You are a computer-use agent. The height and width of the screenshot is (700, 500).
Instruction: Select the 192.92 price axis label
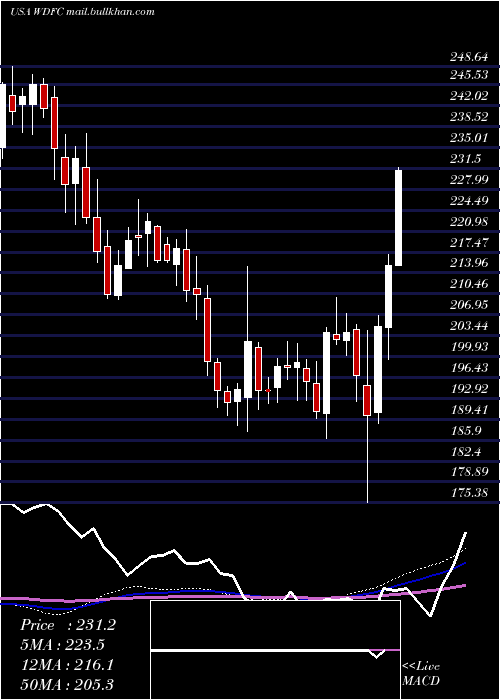click(x=469, y=389)
